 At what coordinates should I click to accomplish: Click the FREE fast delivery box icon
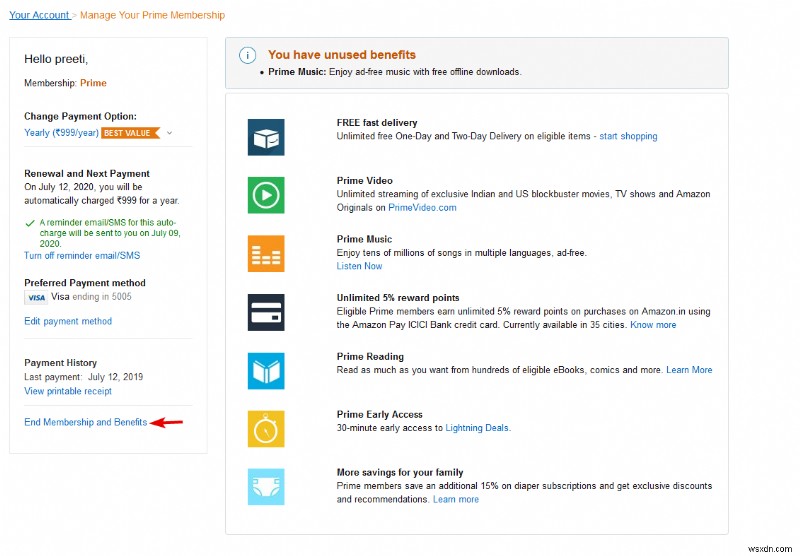(x=266, y=137)
